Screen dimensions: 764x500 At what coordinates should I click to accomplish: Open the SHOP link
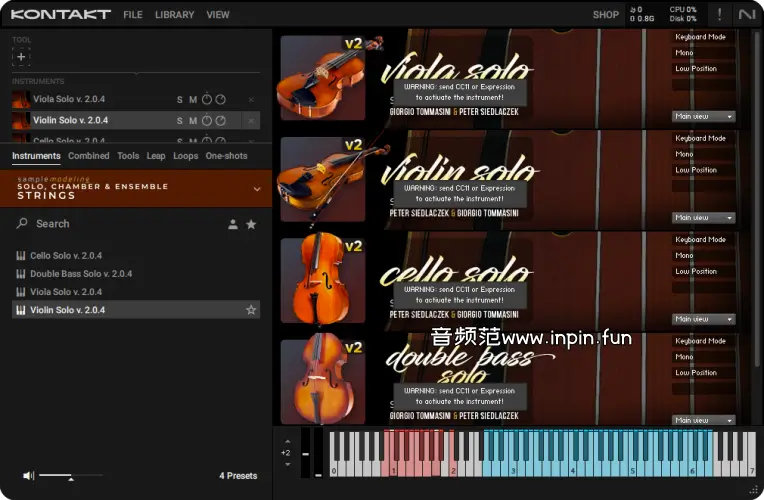(606, 15)
